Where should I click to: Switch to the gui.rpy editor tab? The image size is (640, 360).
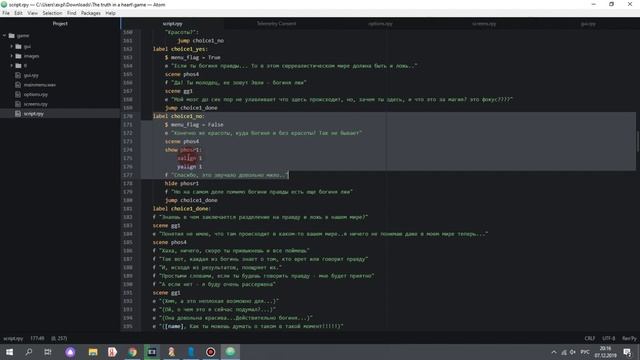588,24
